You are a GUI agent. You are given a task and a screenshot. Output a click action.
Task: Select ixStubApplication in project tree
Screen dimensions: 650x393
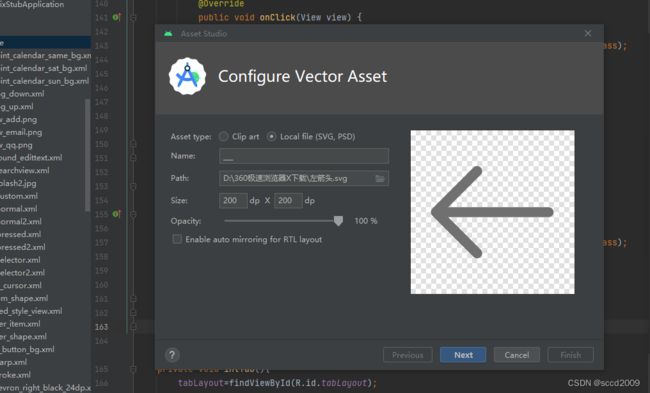(32, 5)
